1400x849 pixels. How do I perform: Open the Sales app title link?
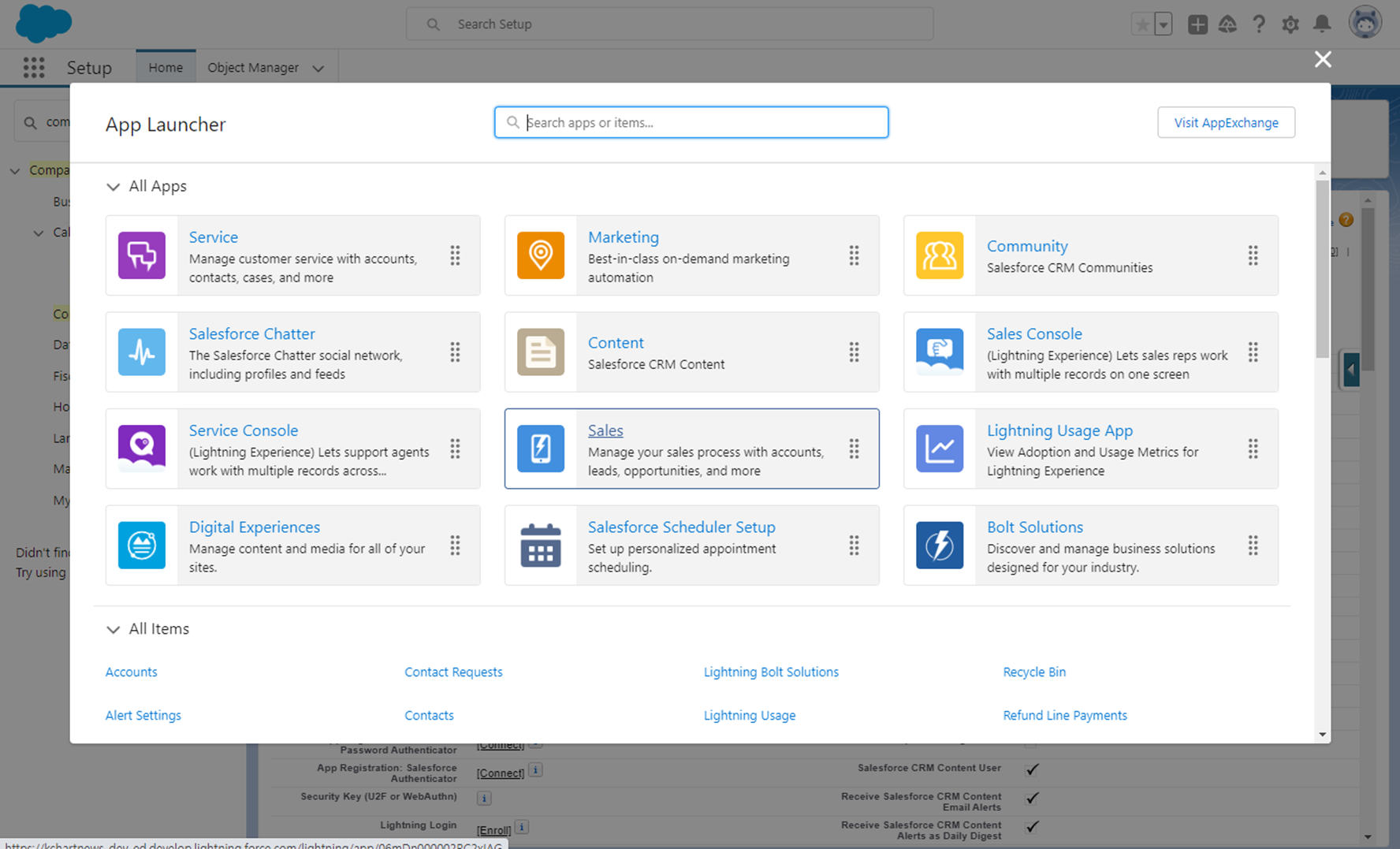[605, 430]
